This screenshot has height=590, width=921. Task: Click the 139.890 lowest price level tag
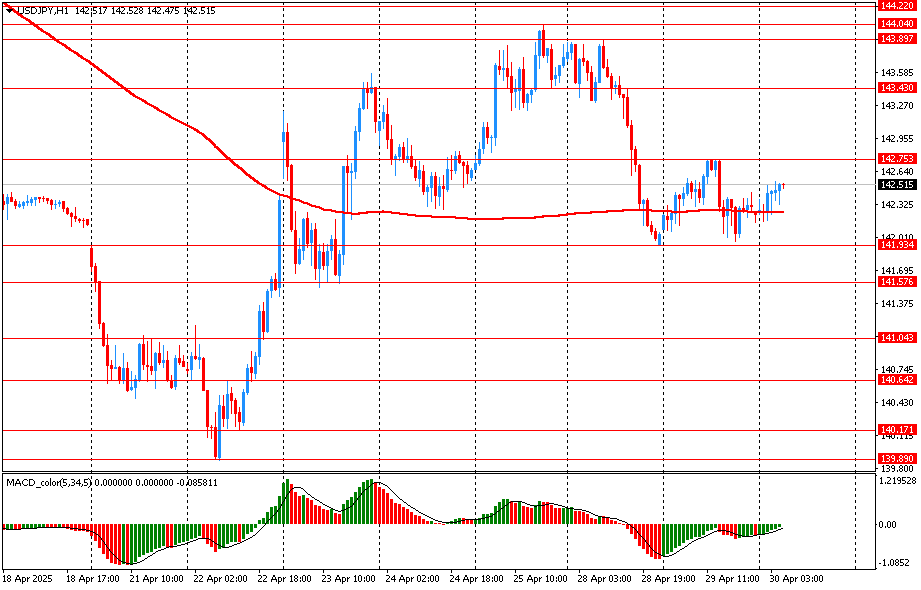(x=897, y=458)
